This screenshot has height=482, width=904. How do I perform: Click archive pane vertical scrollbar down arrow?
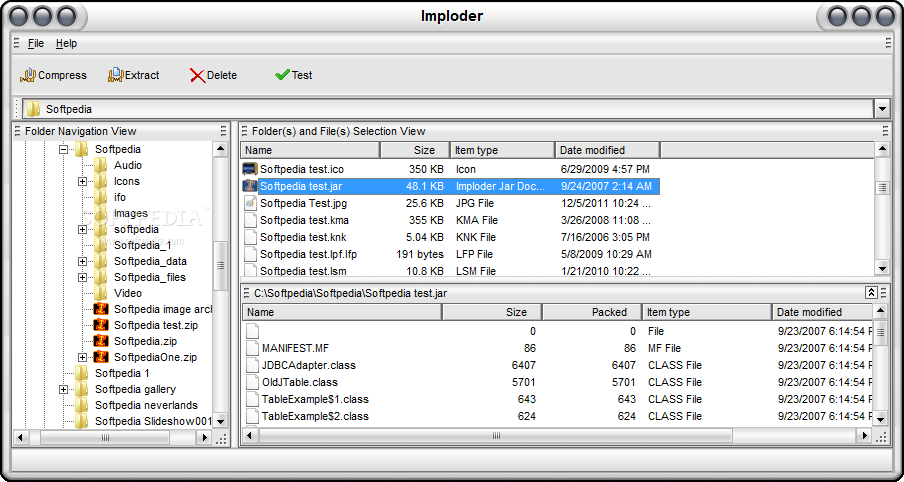[880, 419]
